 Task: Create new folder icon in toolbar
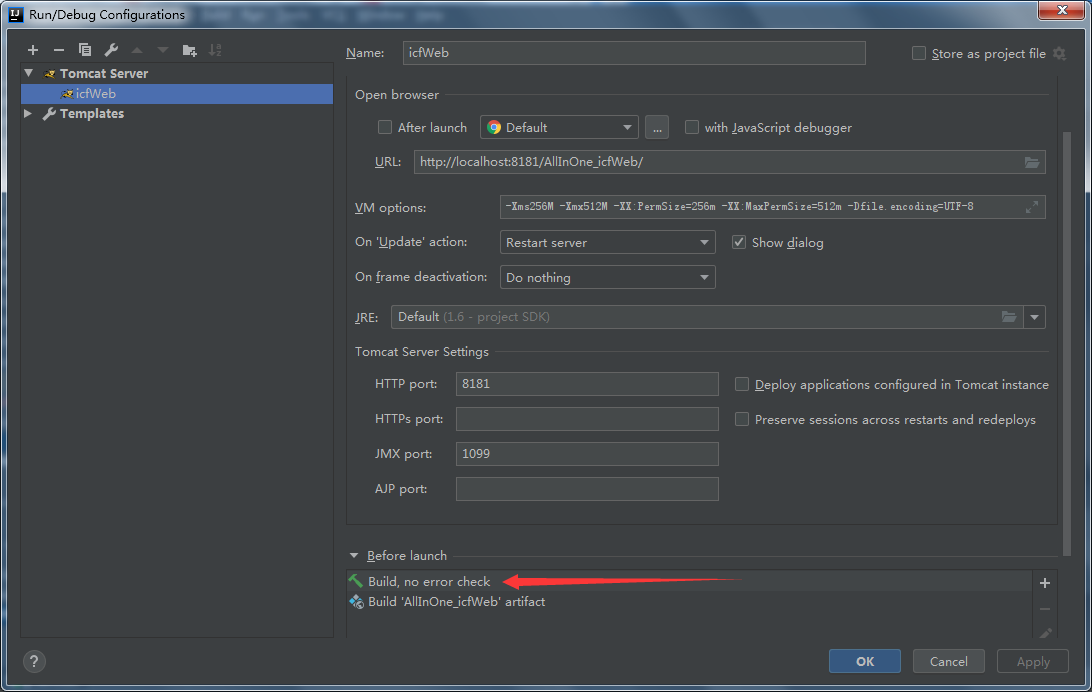189,50
